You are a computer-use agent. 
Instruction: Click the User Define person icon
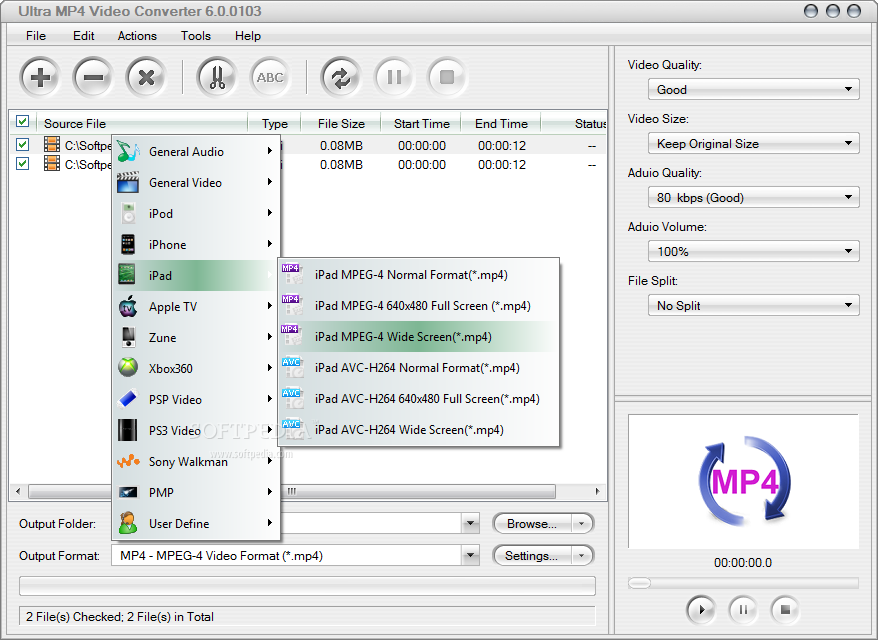tap(128, 523)
